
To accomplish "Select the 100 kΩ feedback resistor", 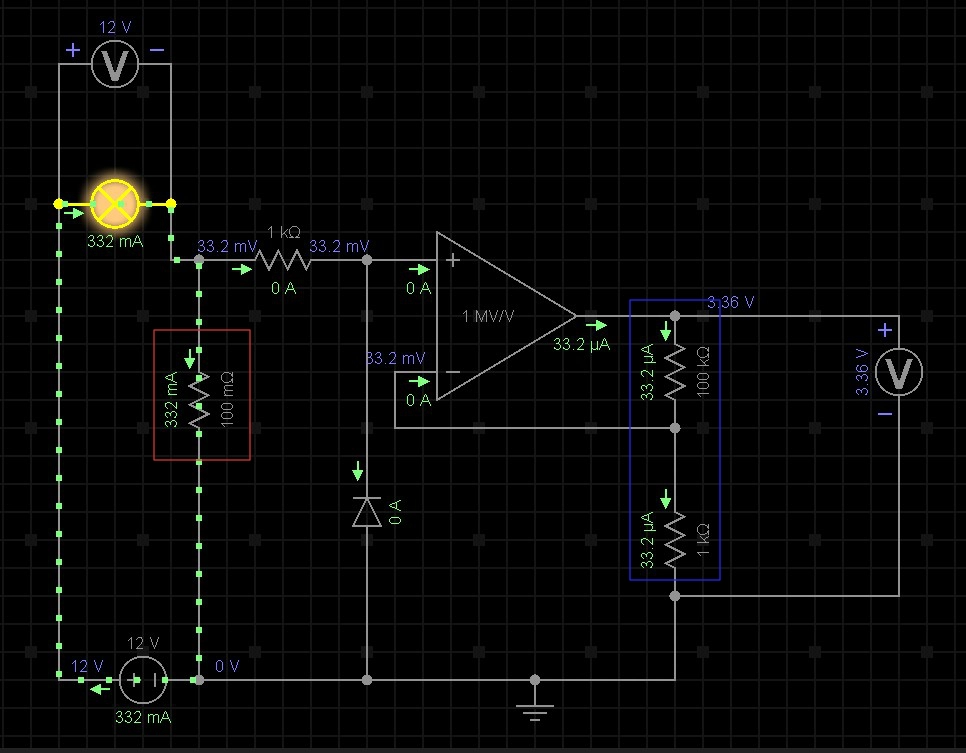I will [675, 372].
